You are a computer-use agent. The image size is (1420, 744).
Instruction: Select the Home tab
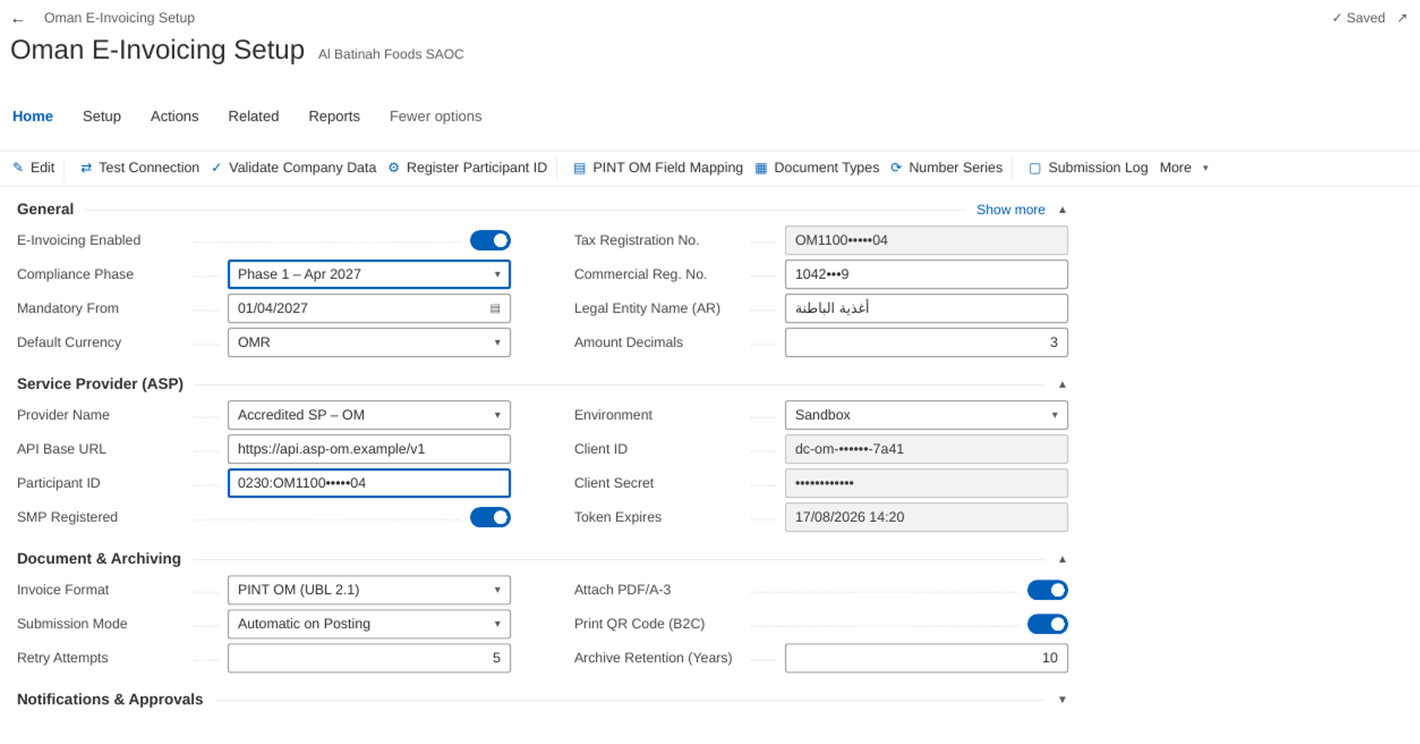tap(33, 116)
